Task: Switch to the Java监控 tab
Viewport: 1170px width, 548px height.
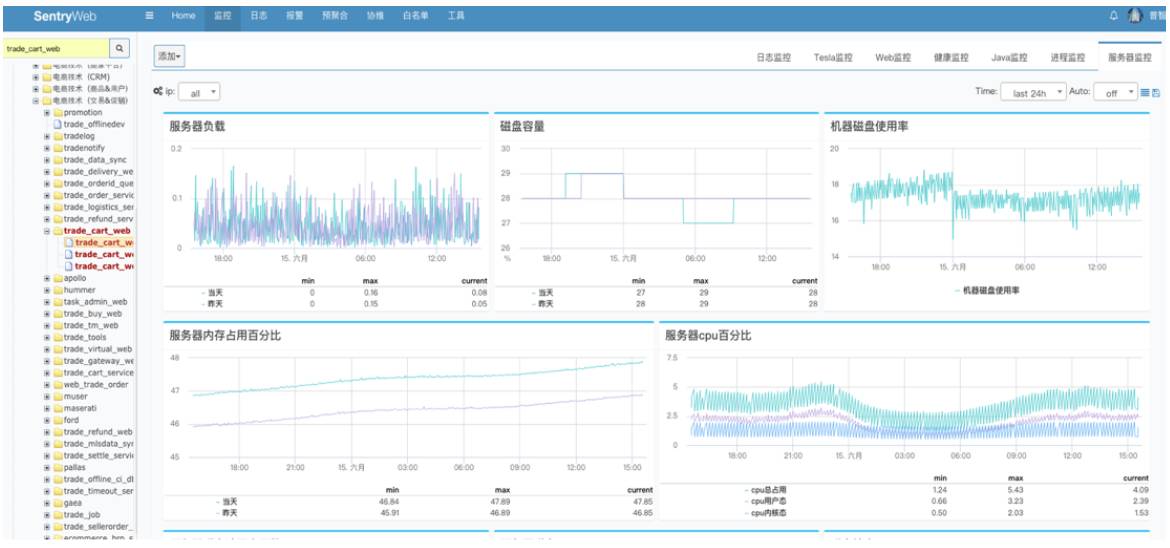Action: point(1010,57)
